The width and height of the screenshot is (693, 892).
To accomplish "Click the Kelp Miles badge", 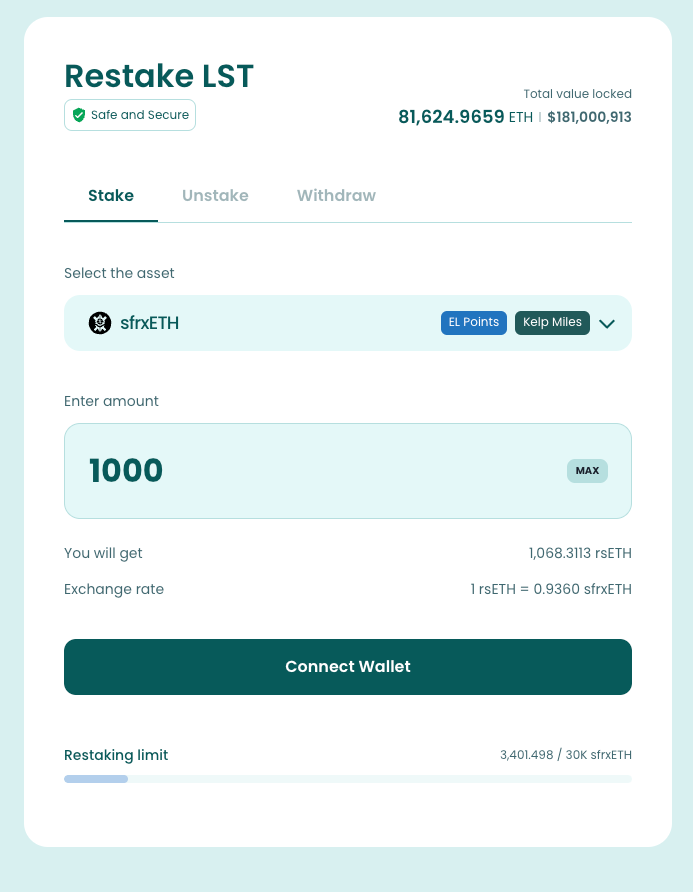I will [x=553, y=323].
